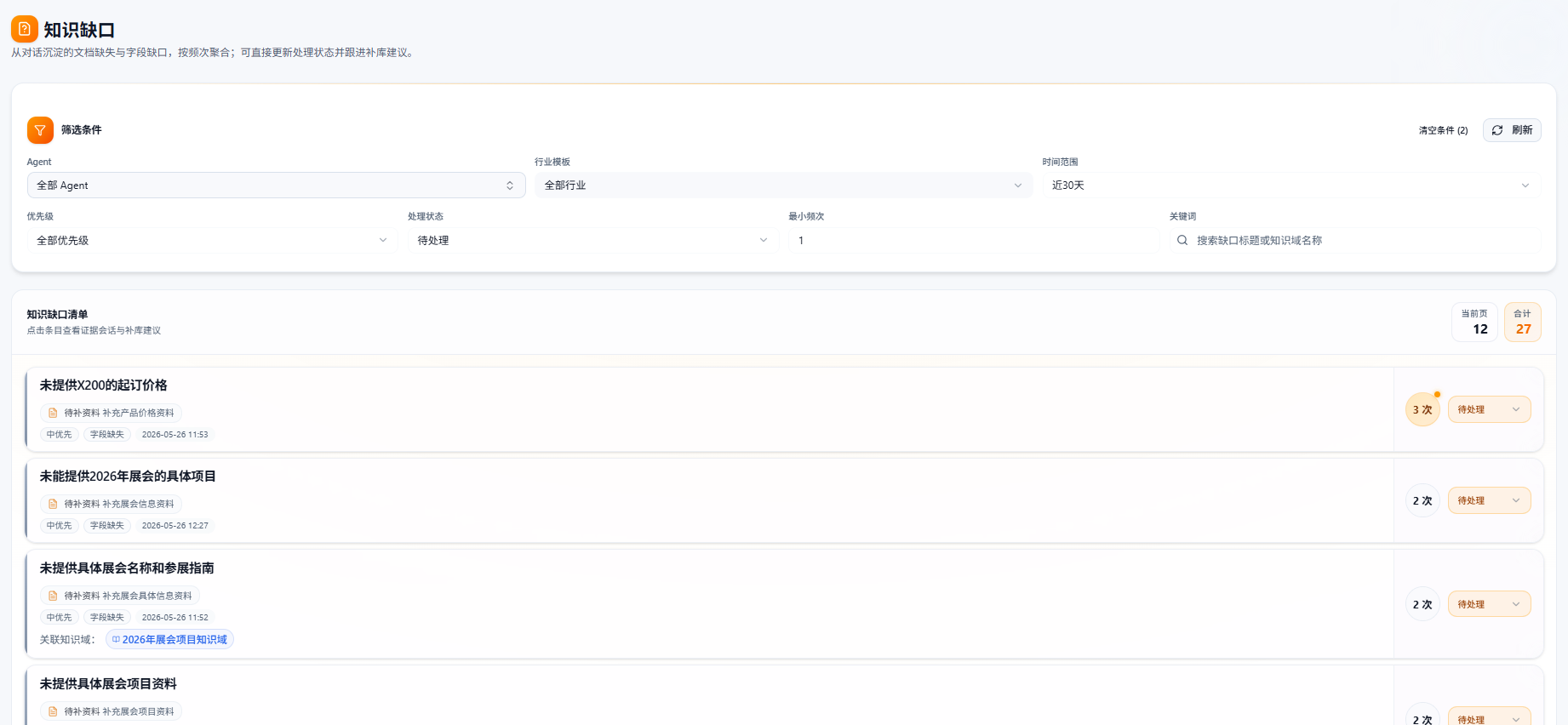This screenshot has width=1568, height=725.
Task: Open gap item 未提供X200的起订价格
Action: (103, 385)
